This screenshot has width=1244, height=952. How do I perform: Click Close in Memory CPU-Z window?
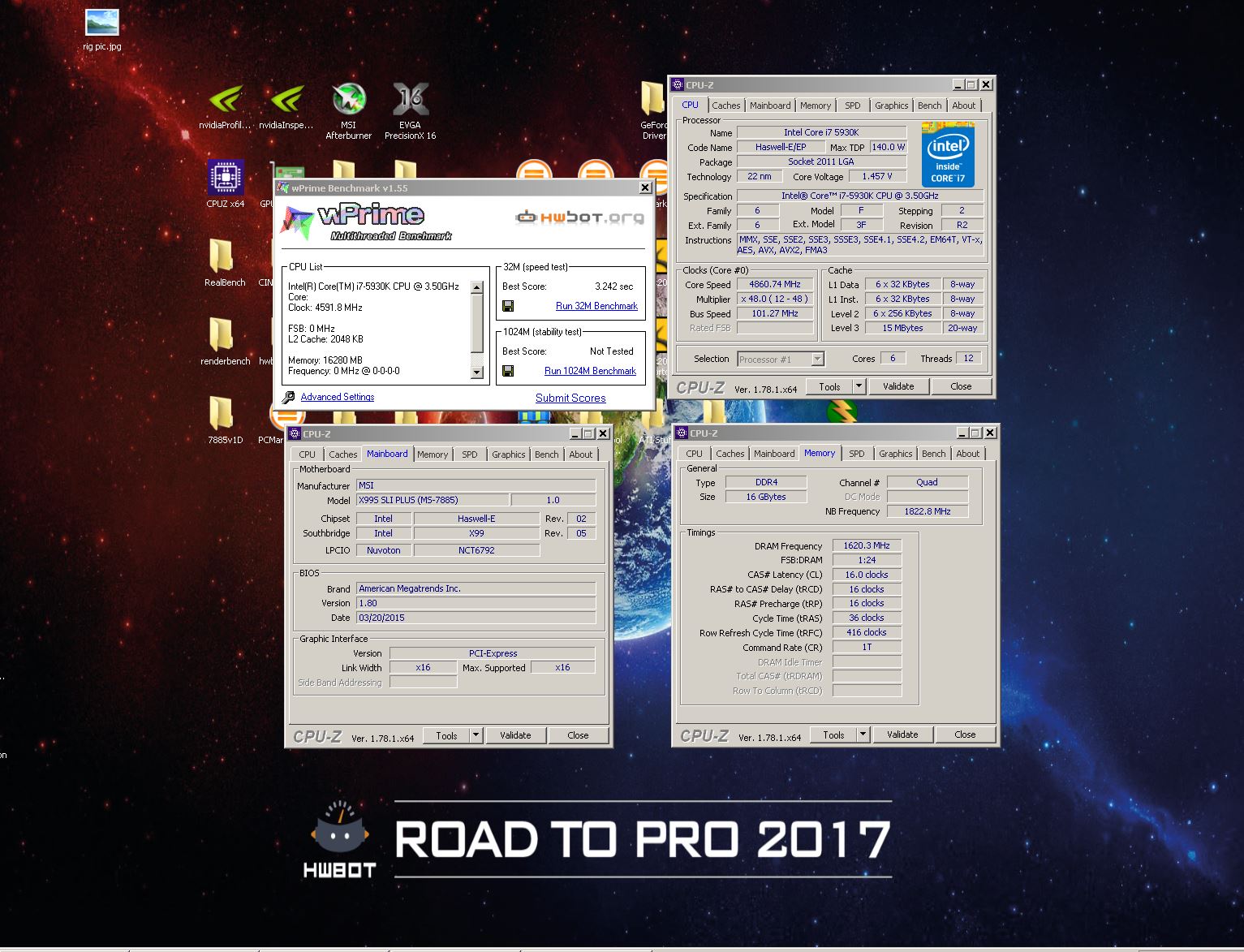(x=965, y=734)
